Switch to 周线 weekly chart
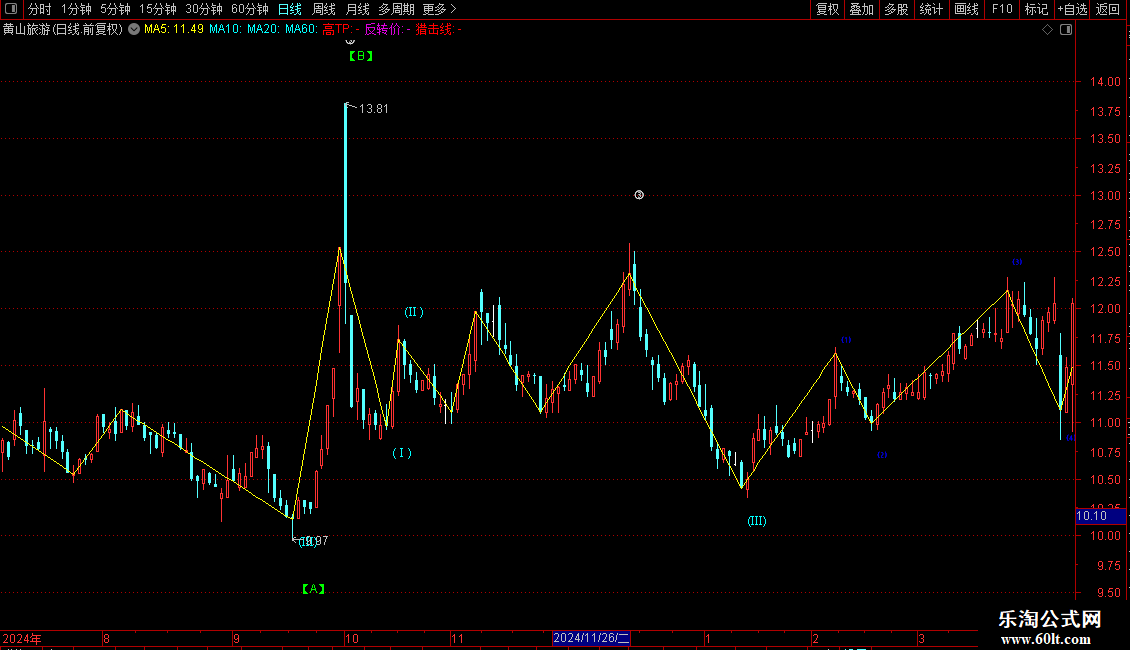The width and height of the screenshot is (1130, 650). point(324,9)
